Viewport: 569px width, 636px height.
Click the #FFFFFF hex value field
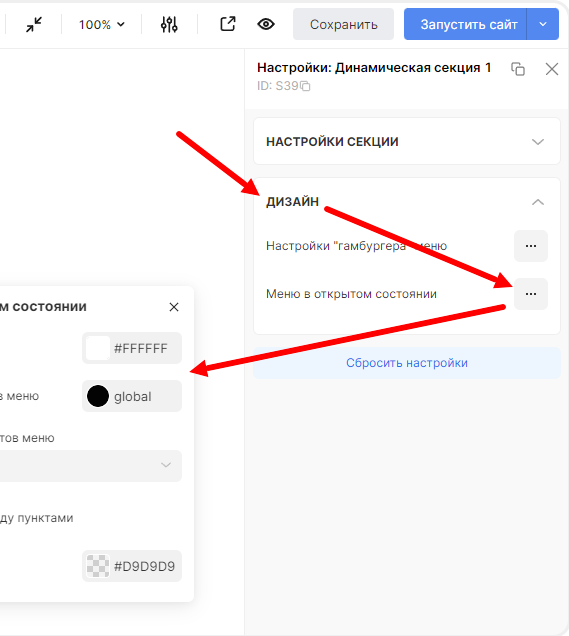point(141,348)
